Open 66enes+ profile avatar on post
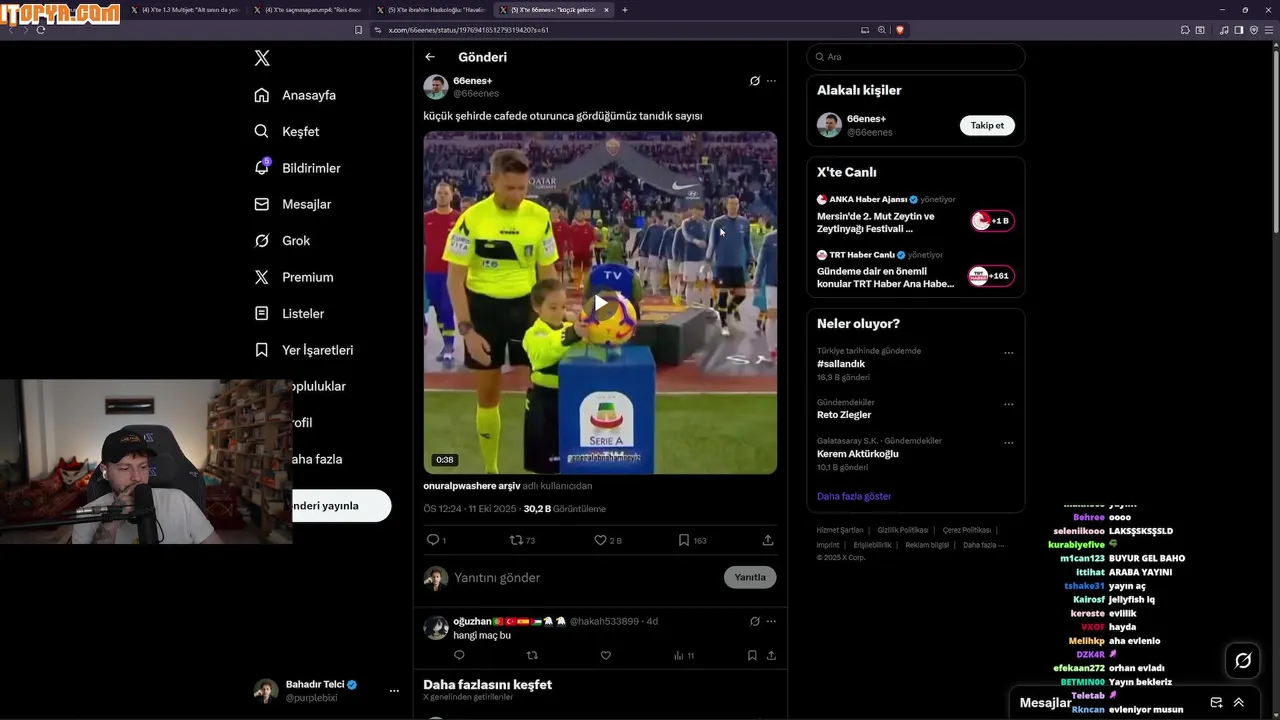 (x=436, y=87)
